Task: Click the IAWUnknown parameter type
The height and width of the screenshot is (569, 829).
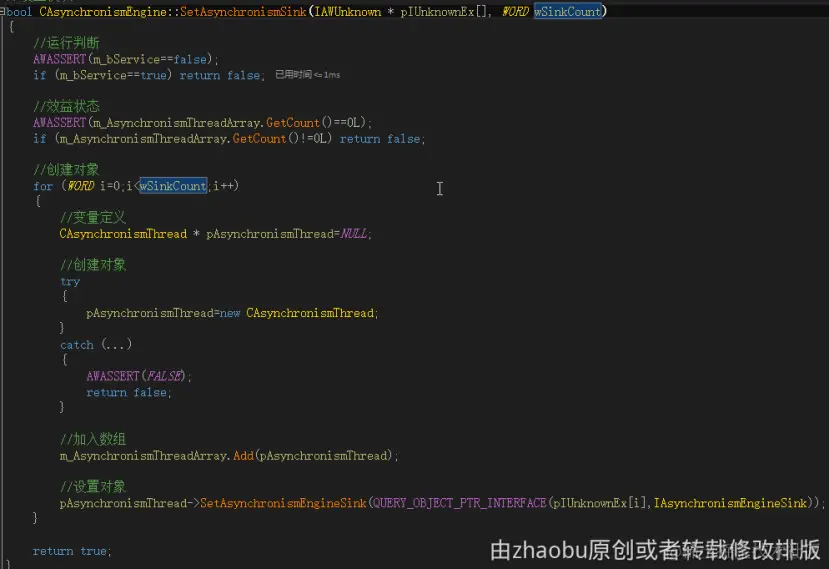Action: tap(348, 12)
